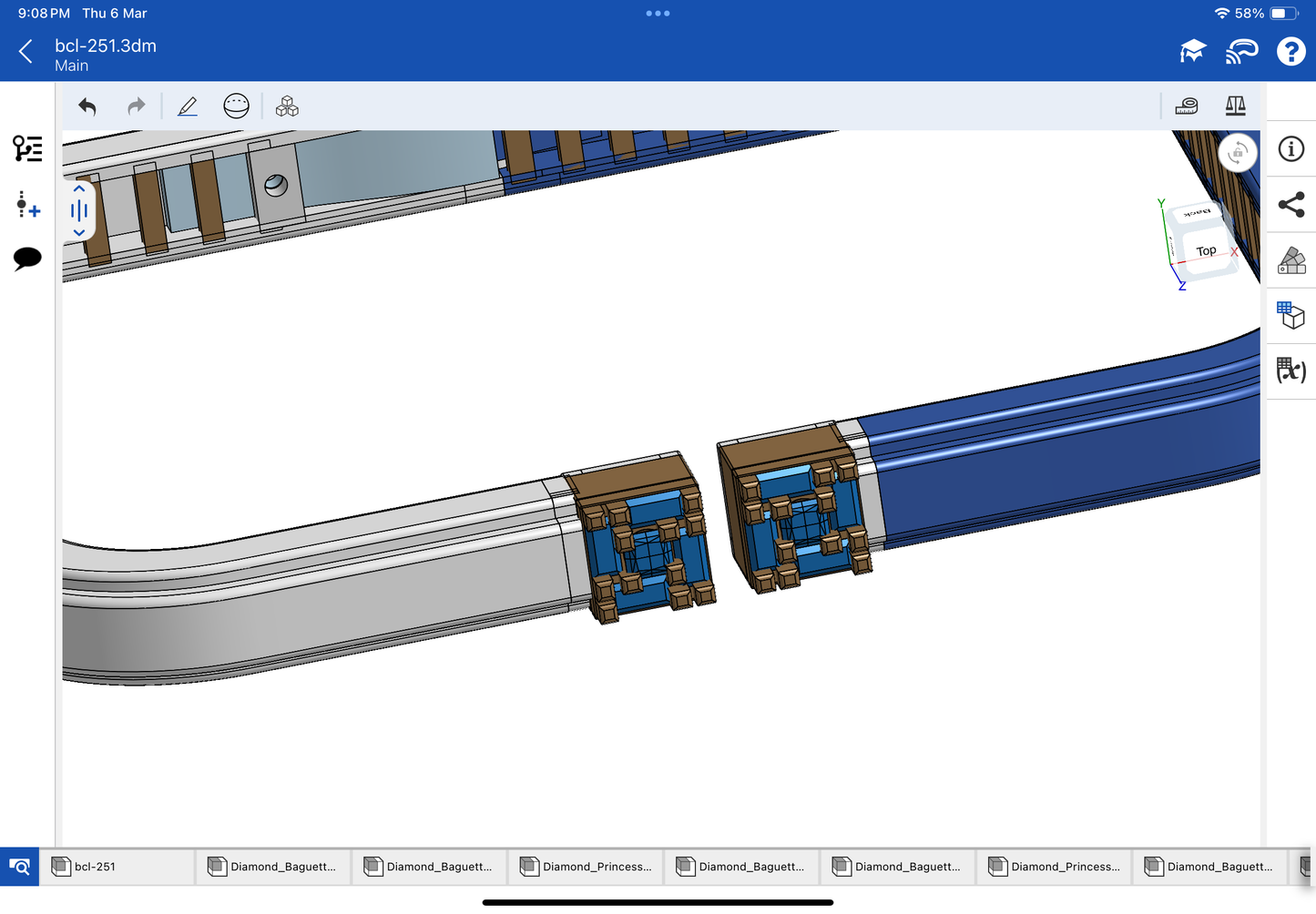Open the Help question mark
This screenshot has height=914, width=1316.
pyautogui.click(x=1290, y=52)
